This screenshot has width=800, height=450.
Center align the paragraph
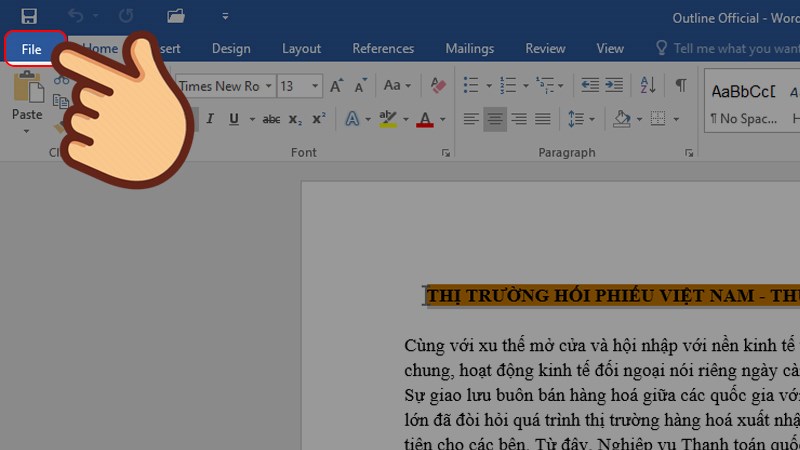494,119
